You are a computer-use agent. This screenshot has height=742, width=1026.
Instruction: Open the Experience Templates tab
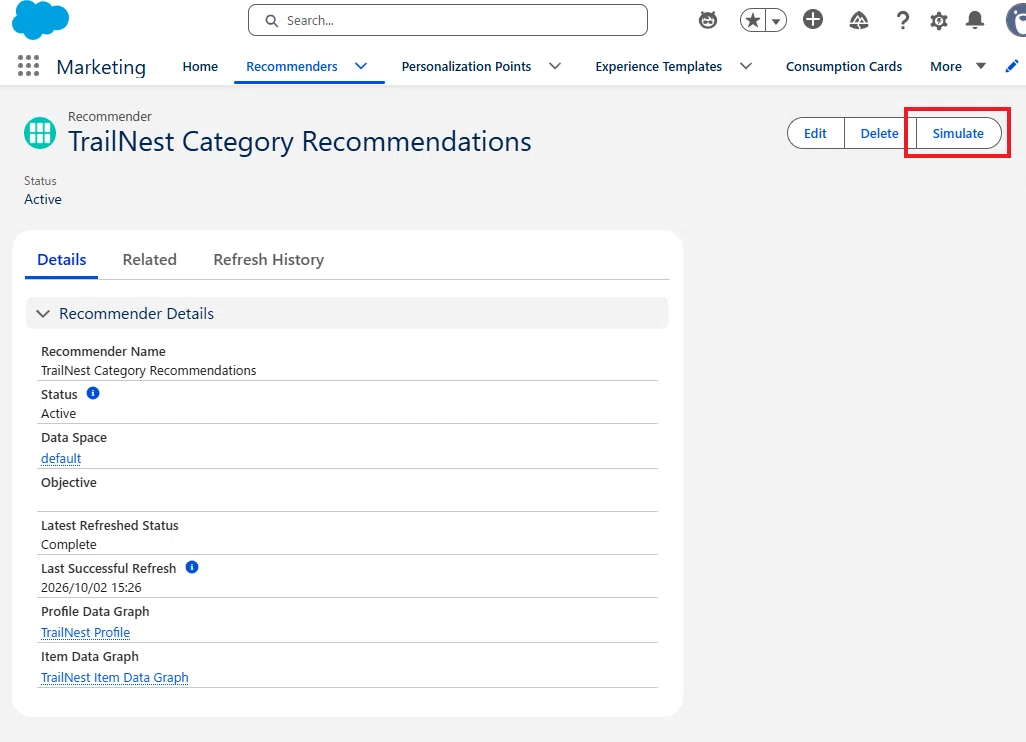point(658,66)
